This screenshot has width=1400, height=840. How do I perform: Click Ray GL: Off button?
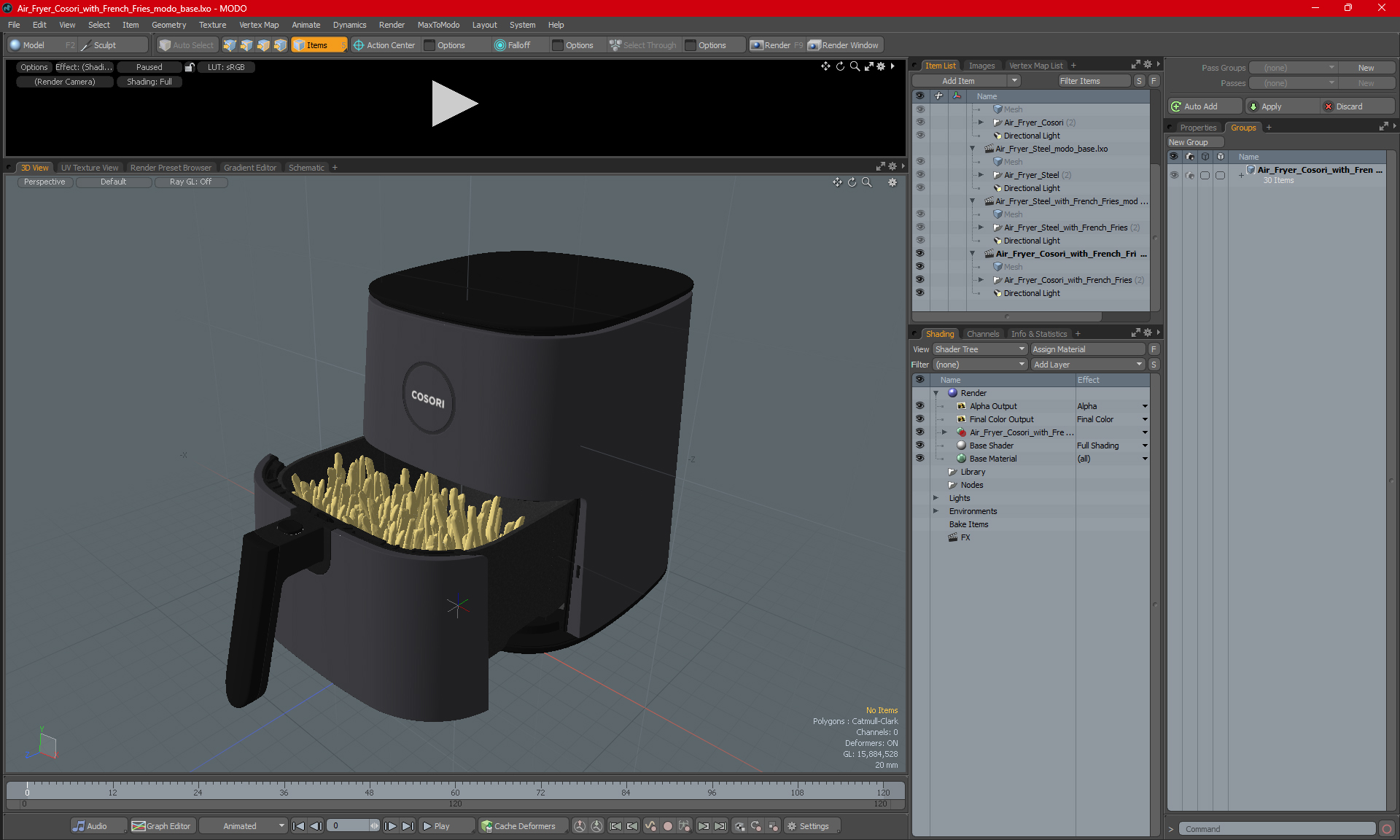coord(190,182)
